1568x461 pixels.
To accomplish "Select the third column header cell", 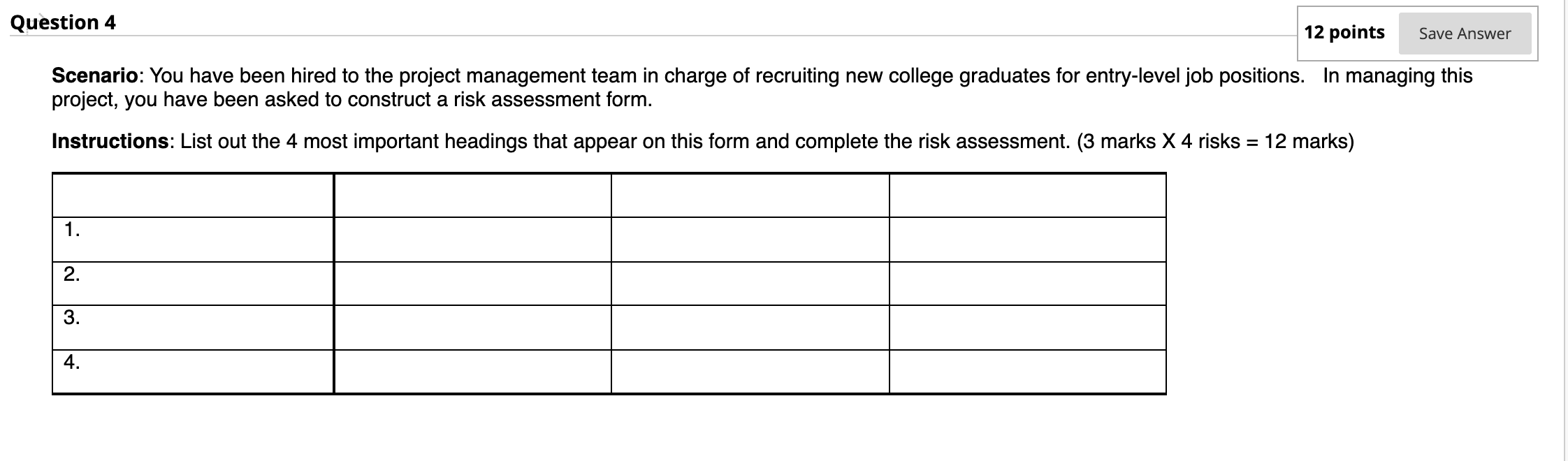I will [750, 196].
